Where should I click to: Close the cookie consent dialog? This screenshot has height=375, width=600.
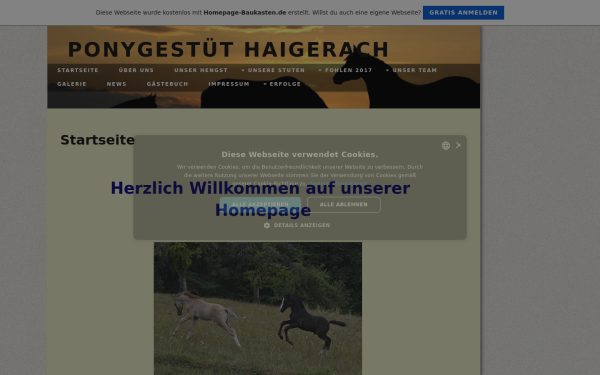click(x=458, y=145)
